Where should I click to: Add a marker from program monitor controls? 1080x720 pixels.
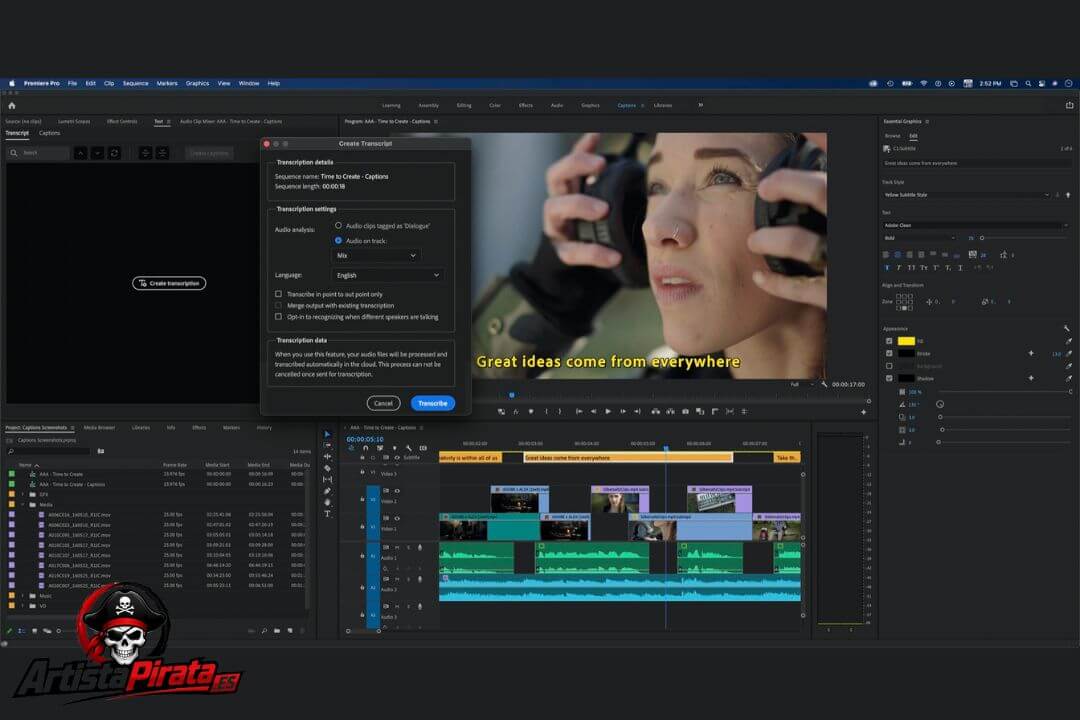(531, 411)
